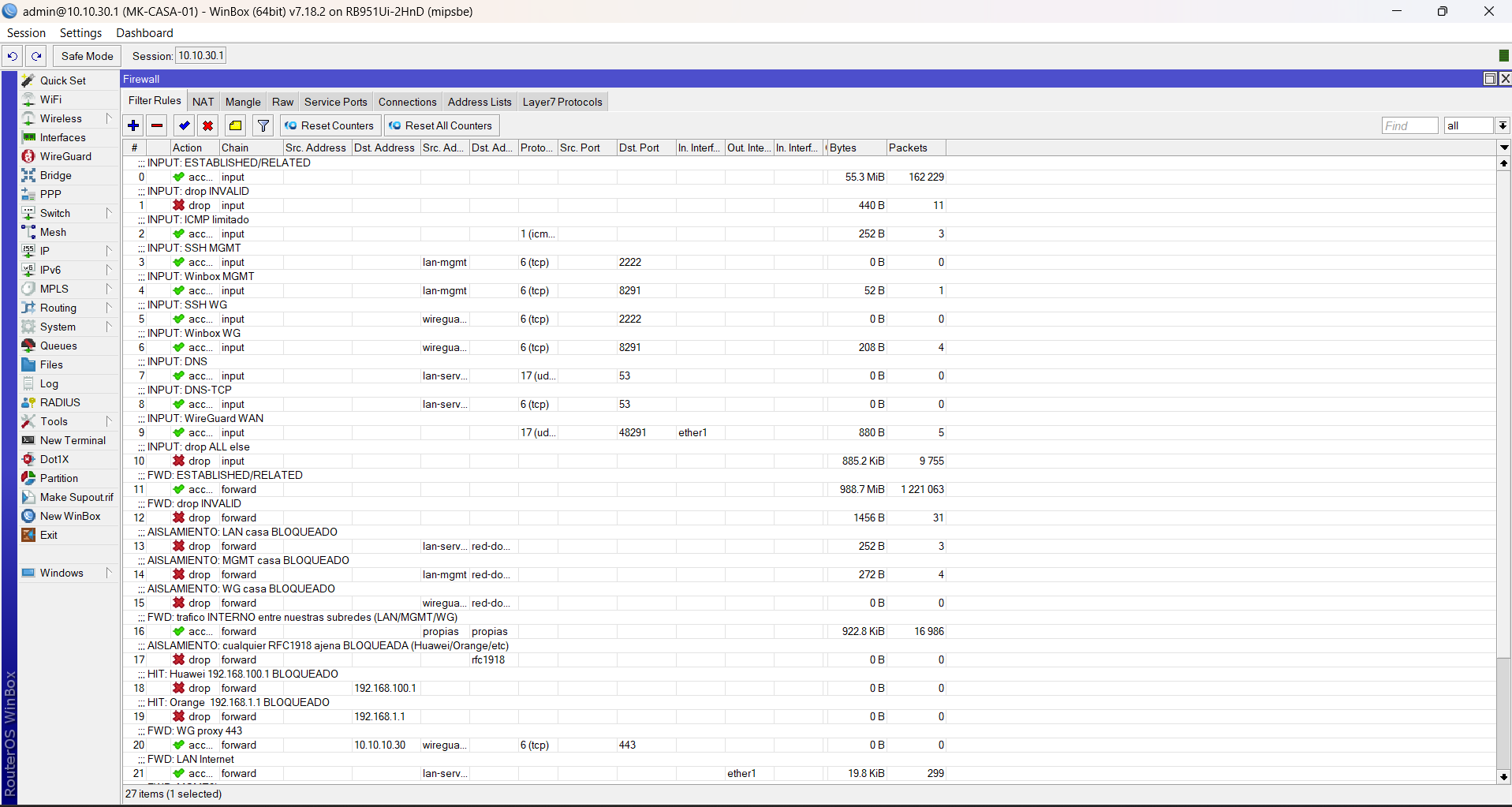Open Interfaces in sidebar

tap(63, 137)
